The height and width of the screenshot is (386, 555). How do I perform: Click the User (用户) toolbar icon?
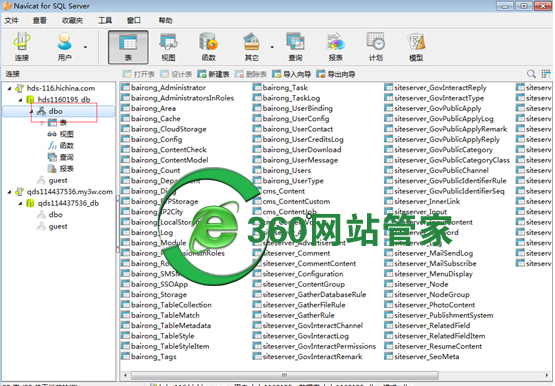point(64,47)
